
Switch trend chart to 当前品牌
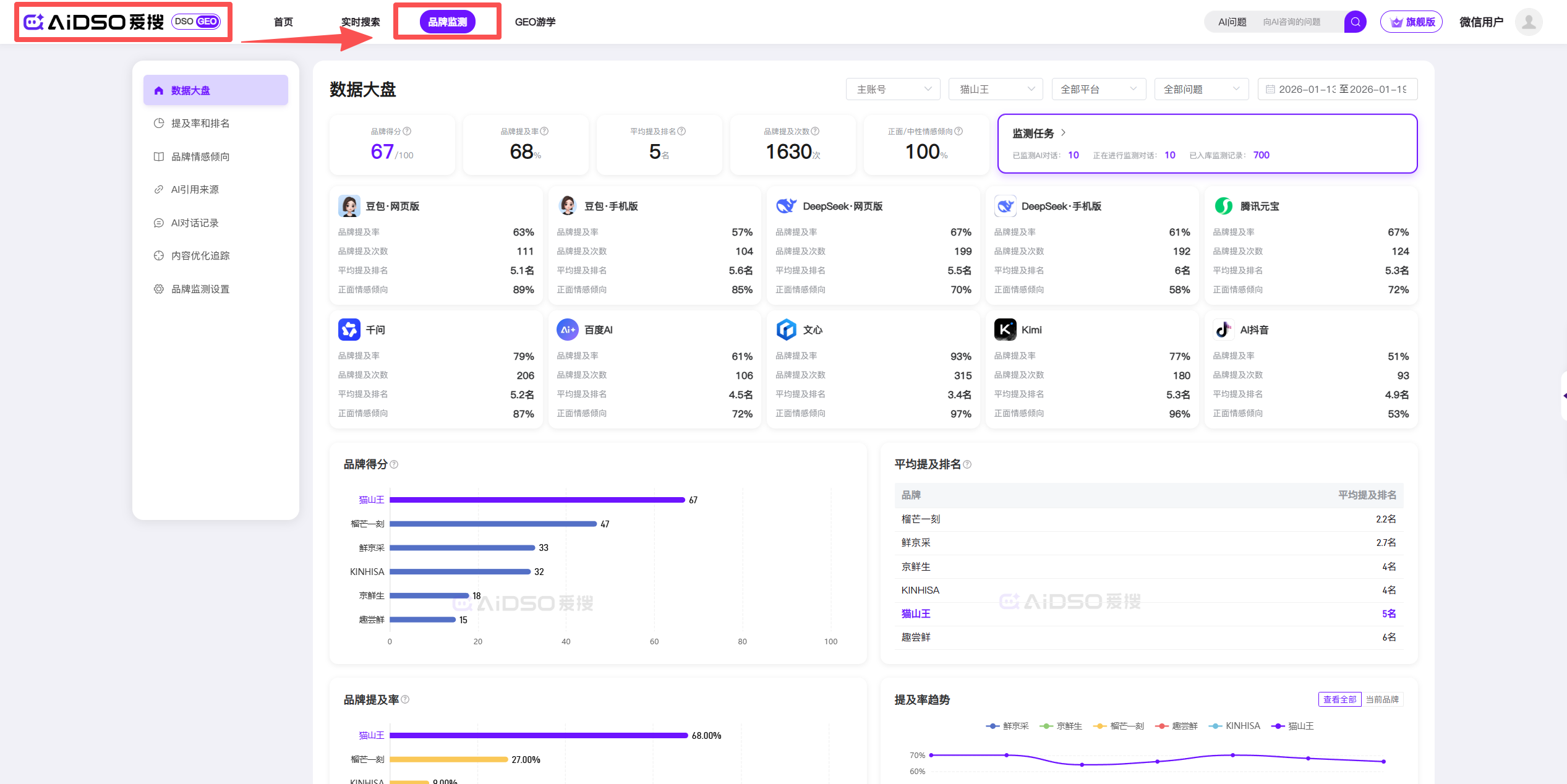click(1382, 699)
